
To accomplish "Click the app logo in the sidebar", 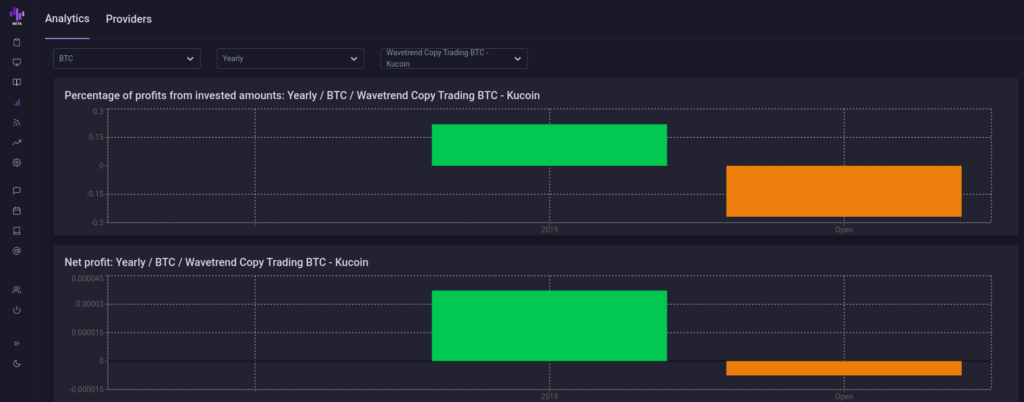I will [x=16, y=18].
